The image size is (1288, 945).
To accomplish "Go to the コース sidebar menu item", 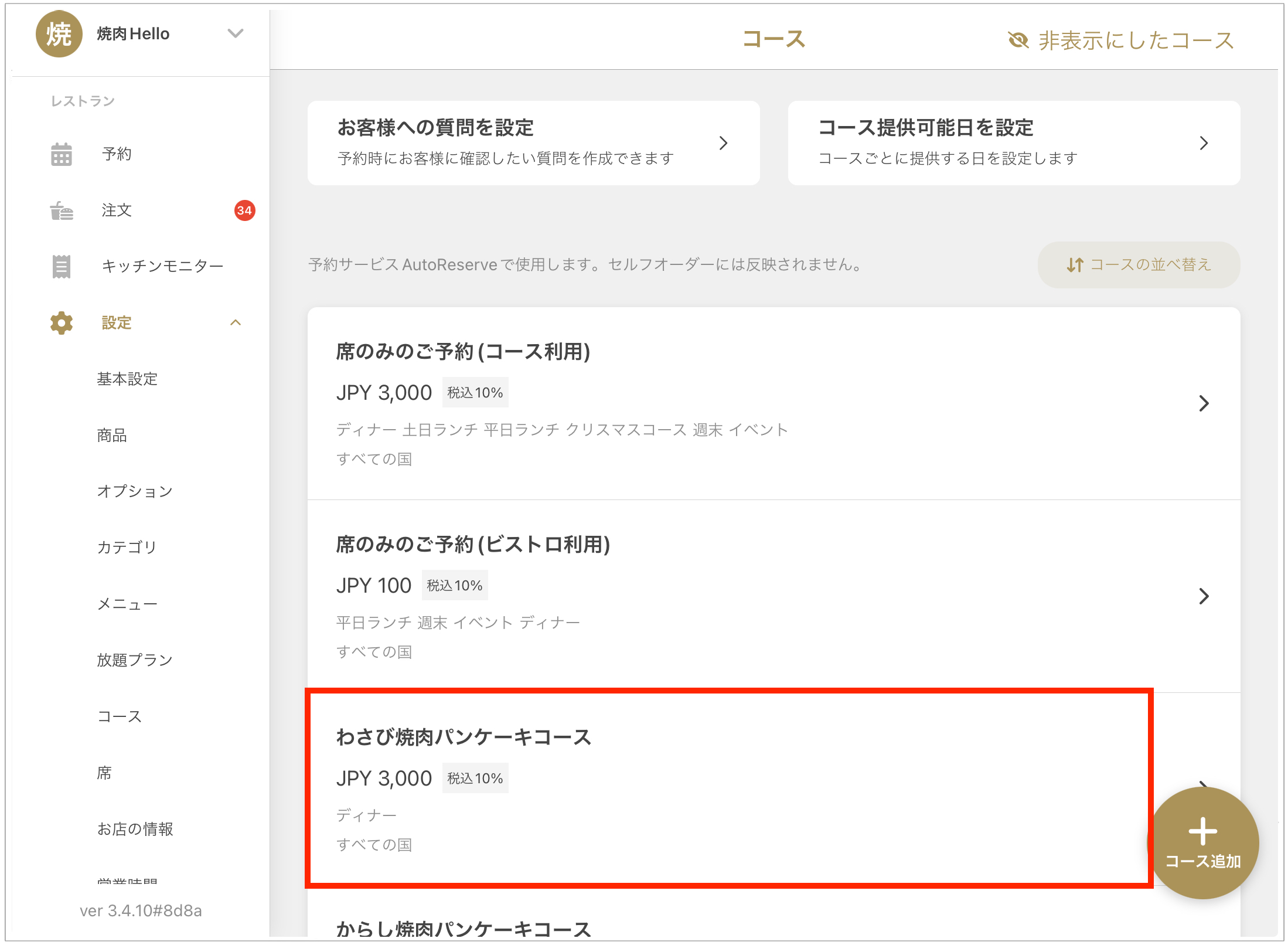I will [120, 716].
